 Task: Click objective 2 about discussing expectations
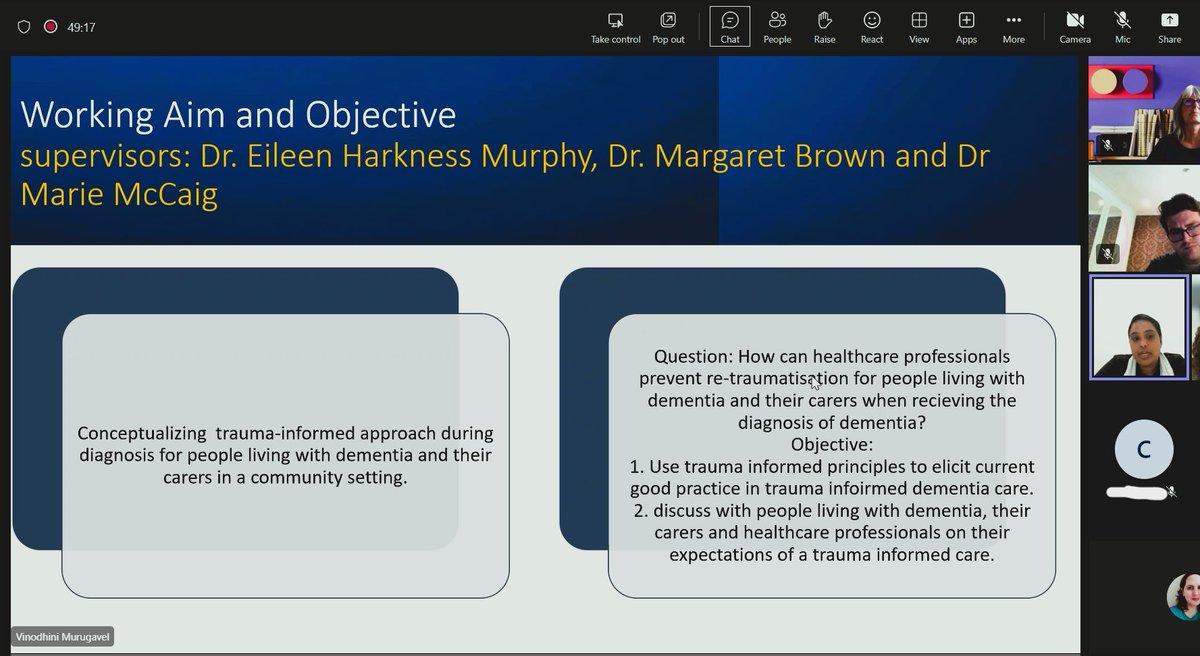point(832,532)
